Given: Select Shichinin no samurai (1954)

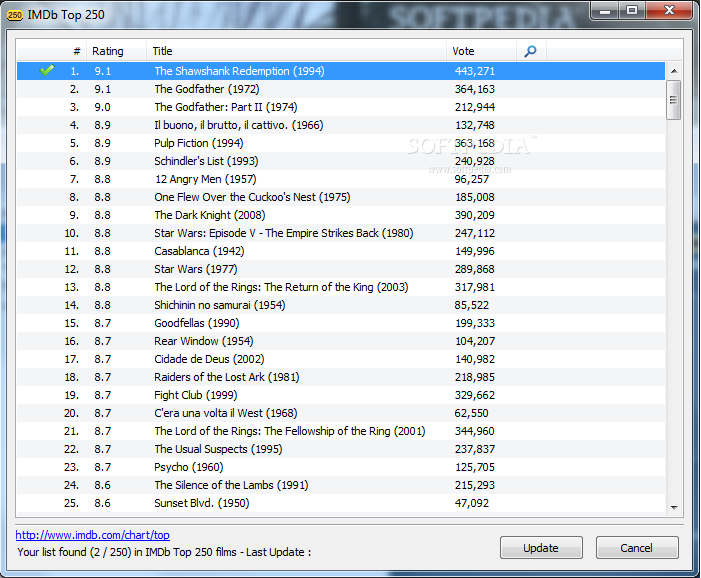Looking at the screenshot, I should tap(341, 305).
